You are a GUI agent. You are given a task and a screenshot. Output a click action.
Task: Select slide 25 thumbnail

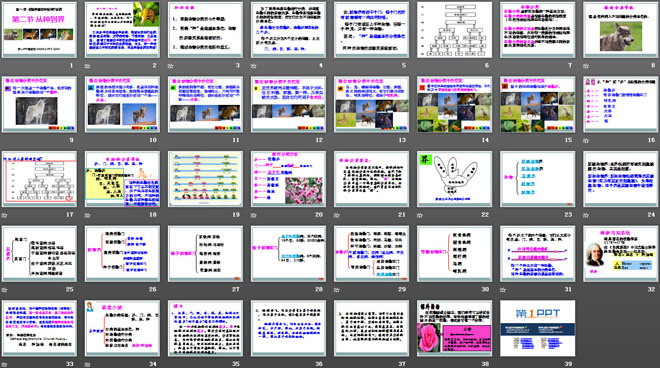(40, 253)
